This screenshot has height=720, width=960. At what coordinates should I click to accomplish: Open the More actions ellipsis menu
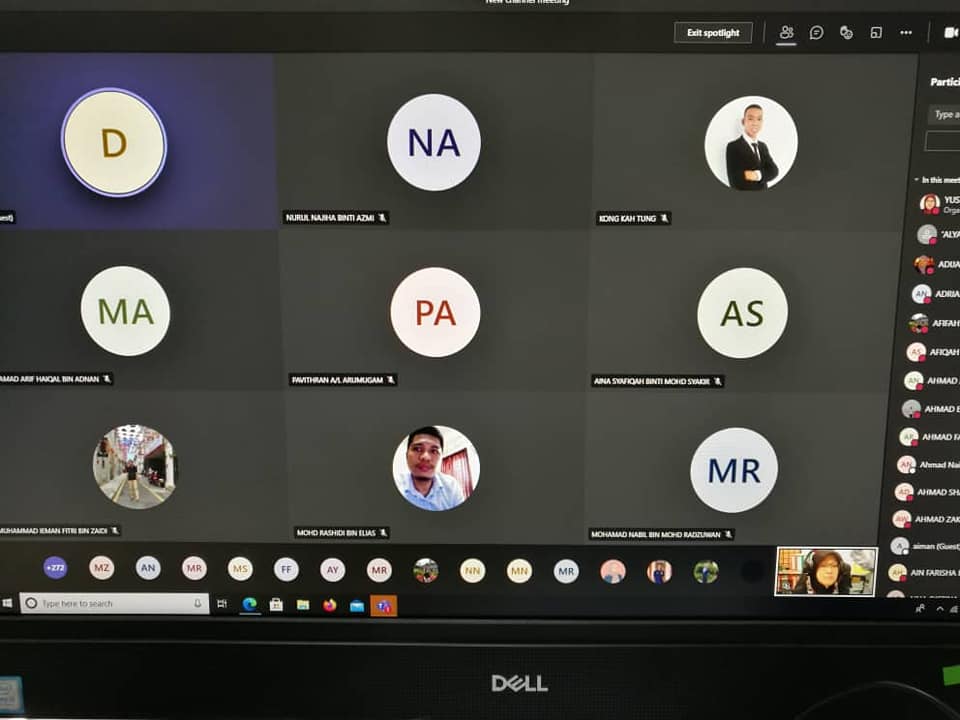tap(906, 32)
